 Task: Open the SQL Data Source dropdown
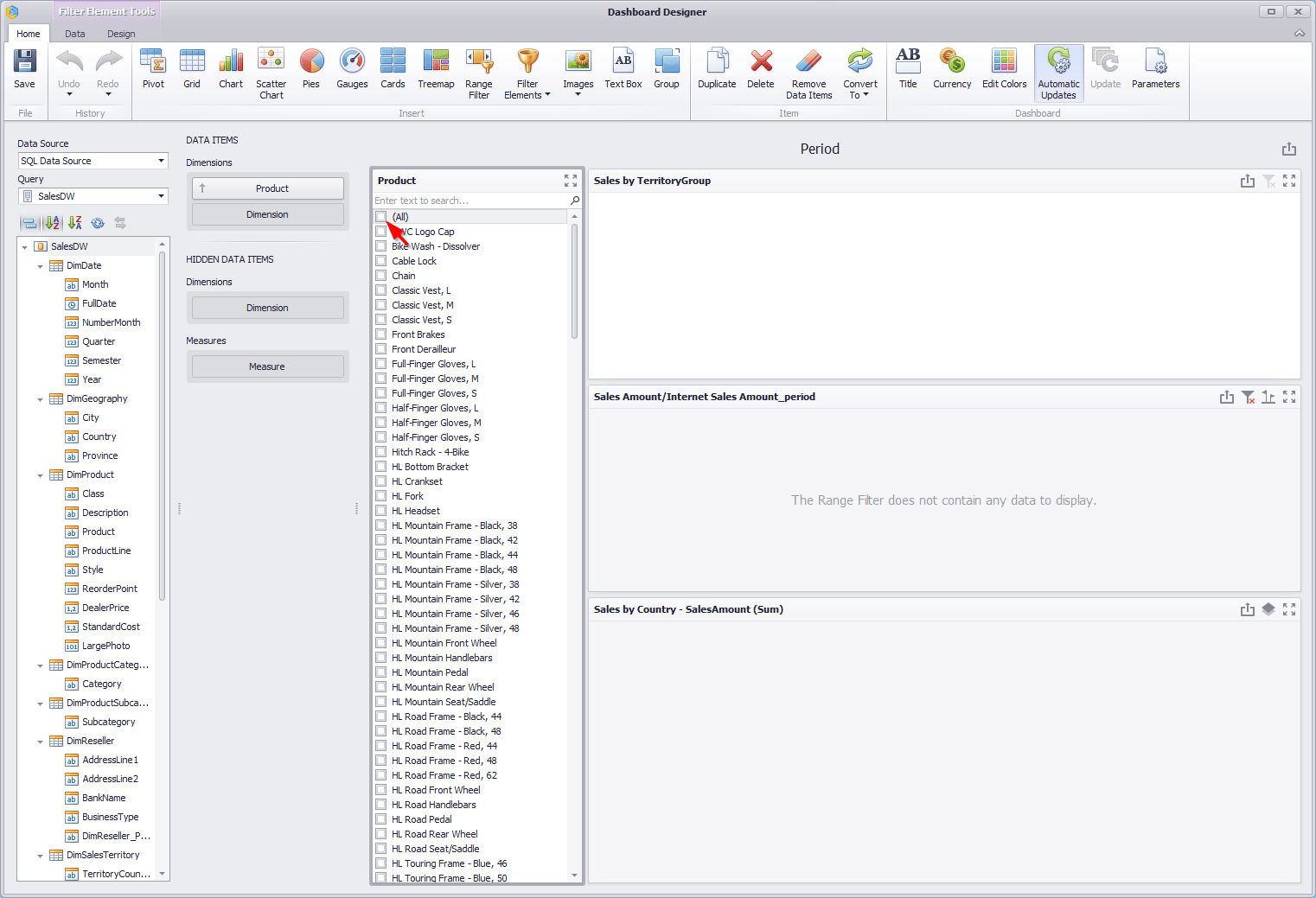161,161
